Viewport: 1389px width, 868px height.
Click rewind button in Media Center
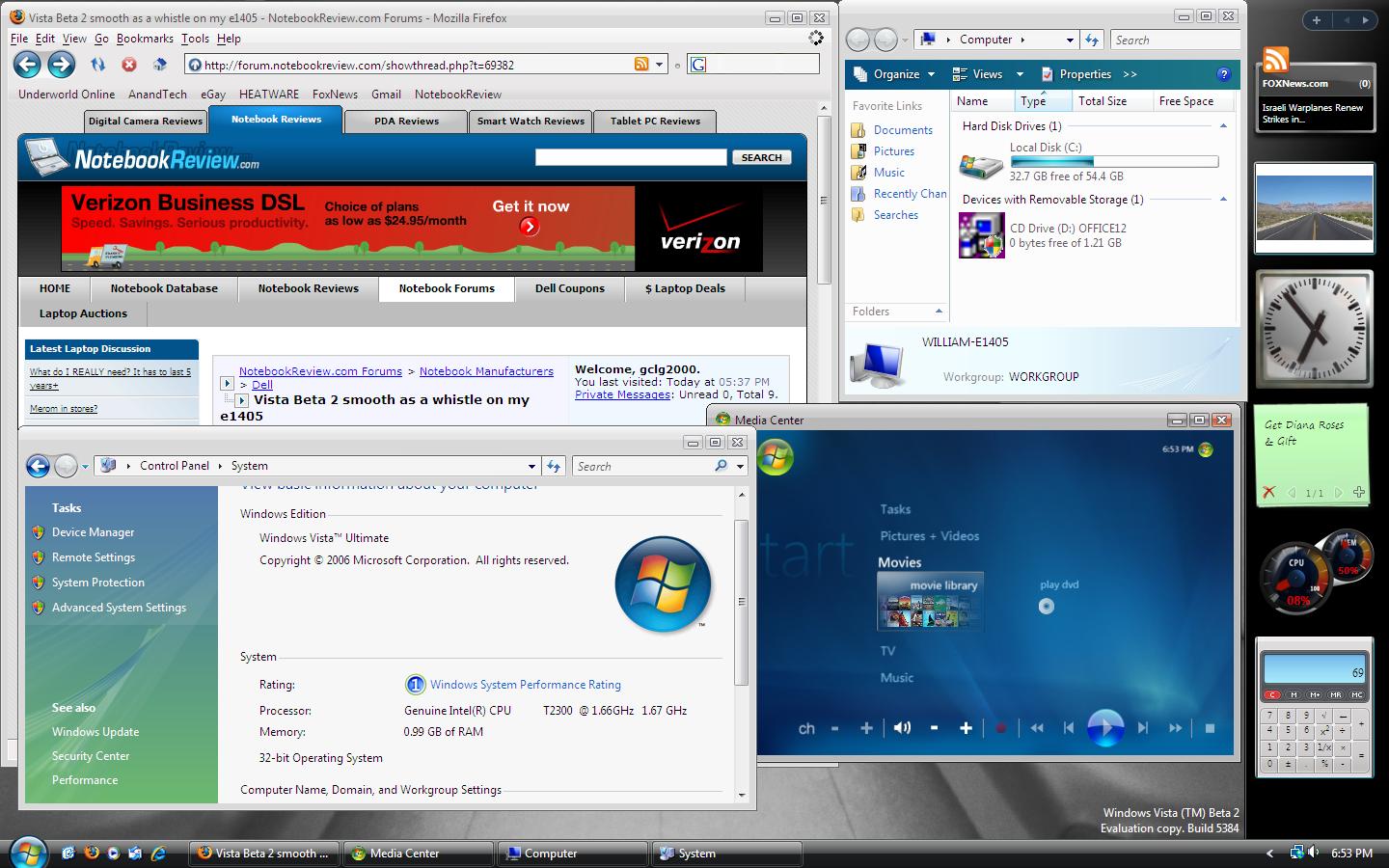click(x=1037, y=728)
